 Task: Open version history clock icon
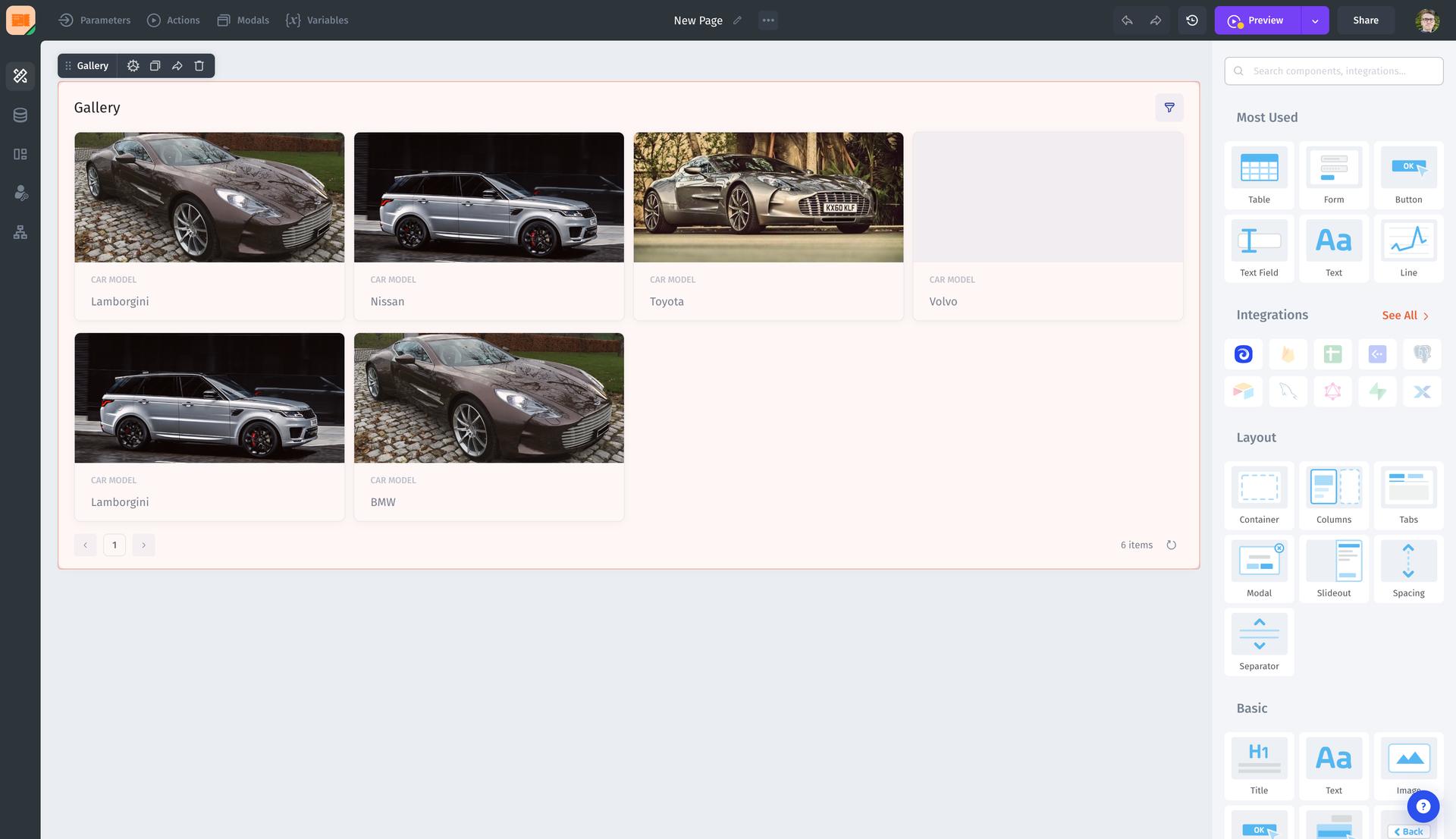tap(1192, 20)
